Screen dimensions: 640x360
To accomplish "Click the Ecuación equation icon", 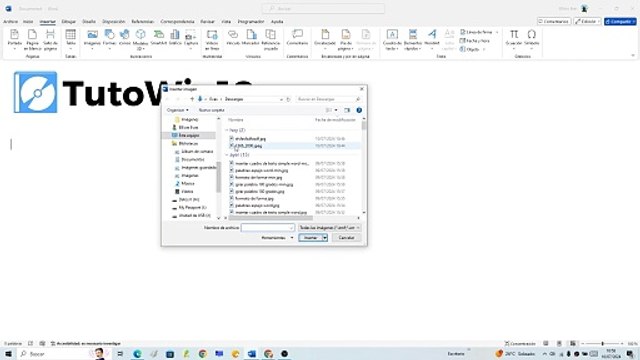I will pyautogui.click(x=514, y=35).
